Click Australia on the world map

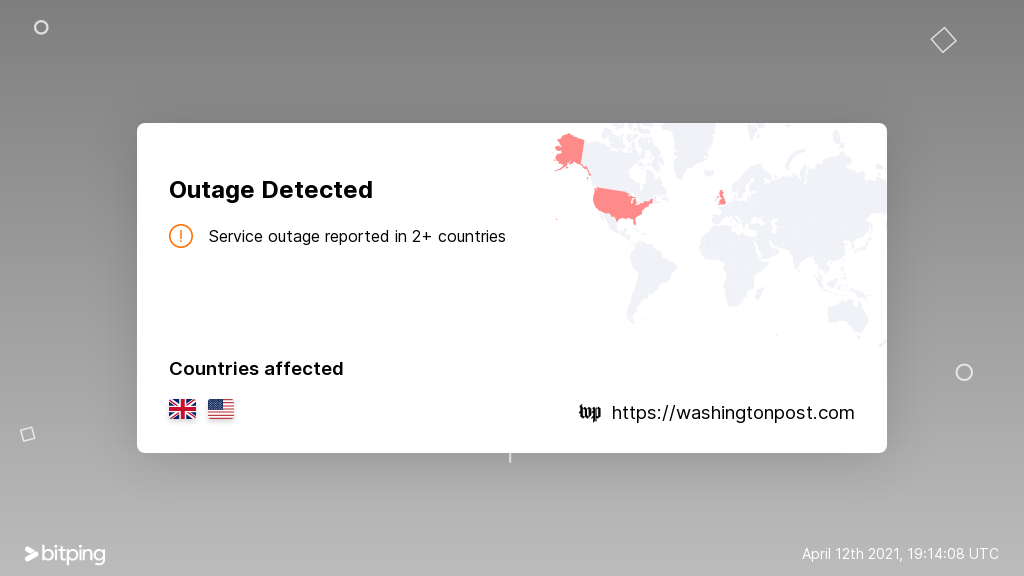848,315
